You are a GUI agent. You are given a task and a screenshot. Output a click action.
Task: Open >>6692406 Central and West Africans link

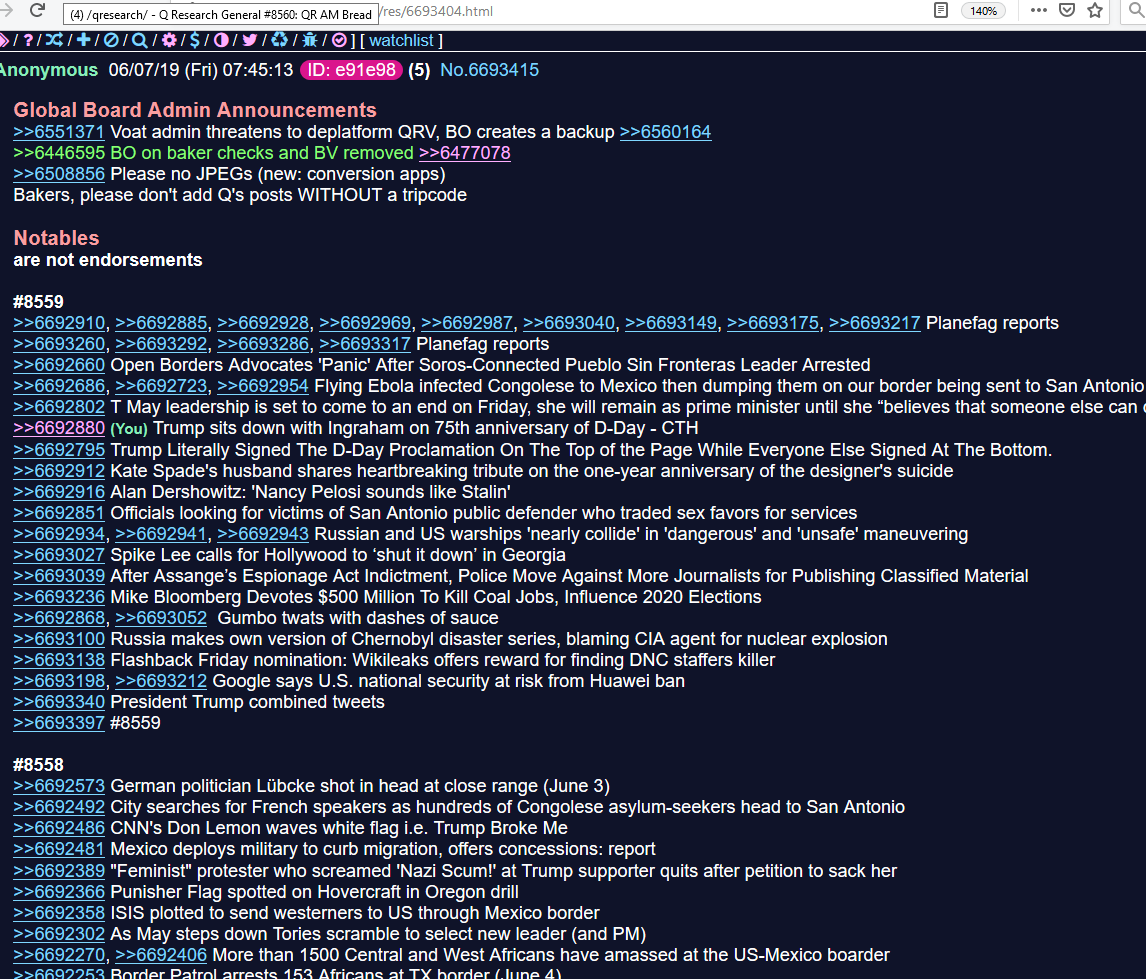(x=161, y=956)
